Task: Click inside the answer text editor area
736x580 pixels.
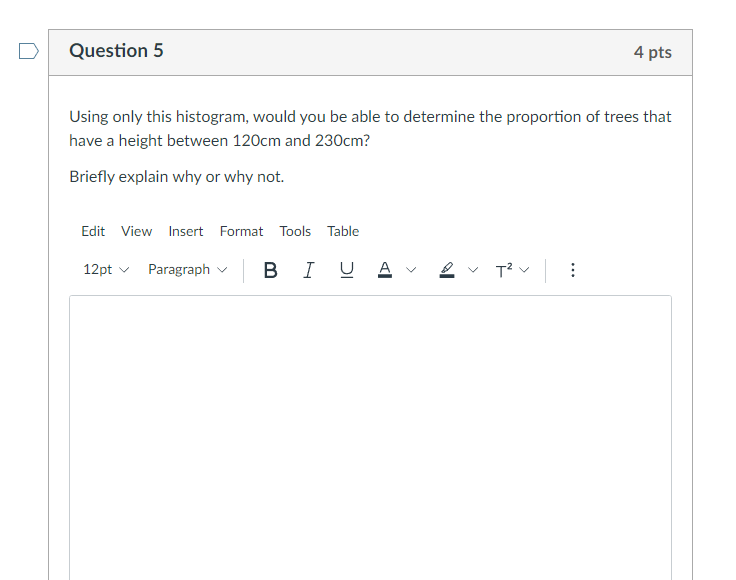Action: click(370, 436)
